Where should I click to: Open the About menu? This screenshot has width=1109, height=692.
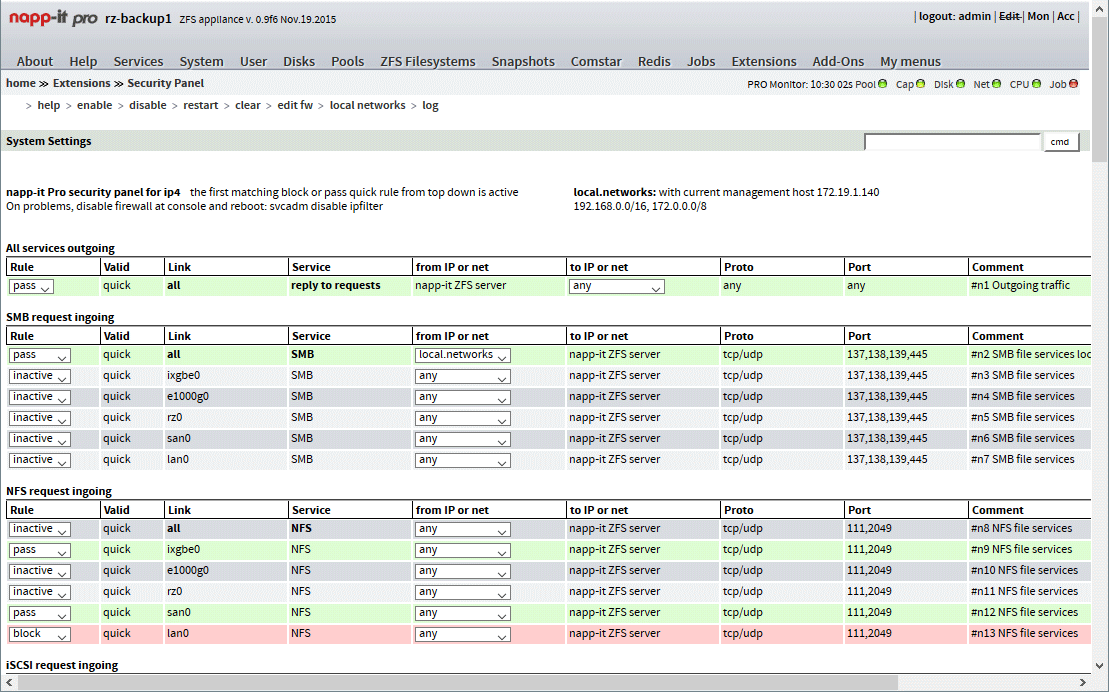point(35,62)
